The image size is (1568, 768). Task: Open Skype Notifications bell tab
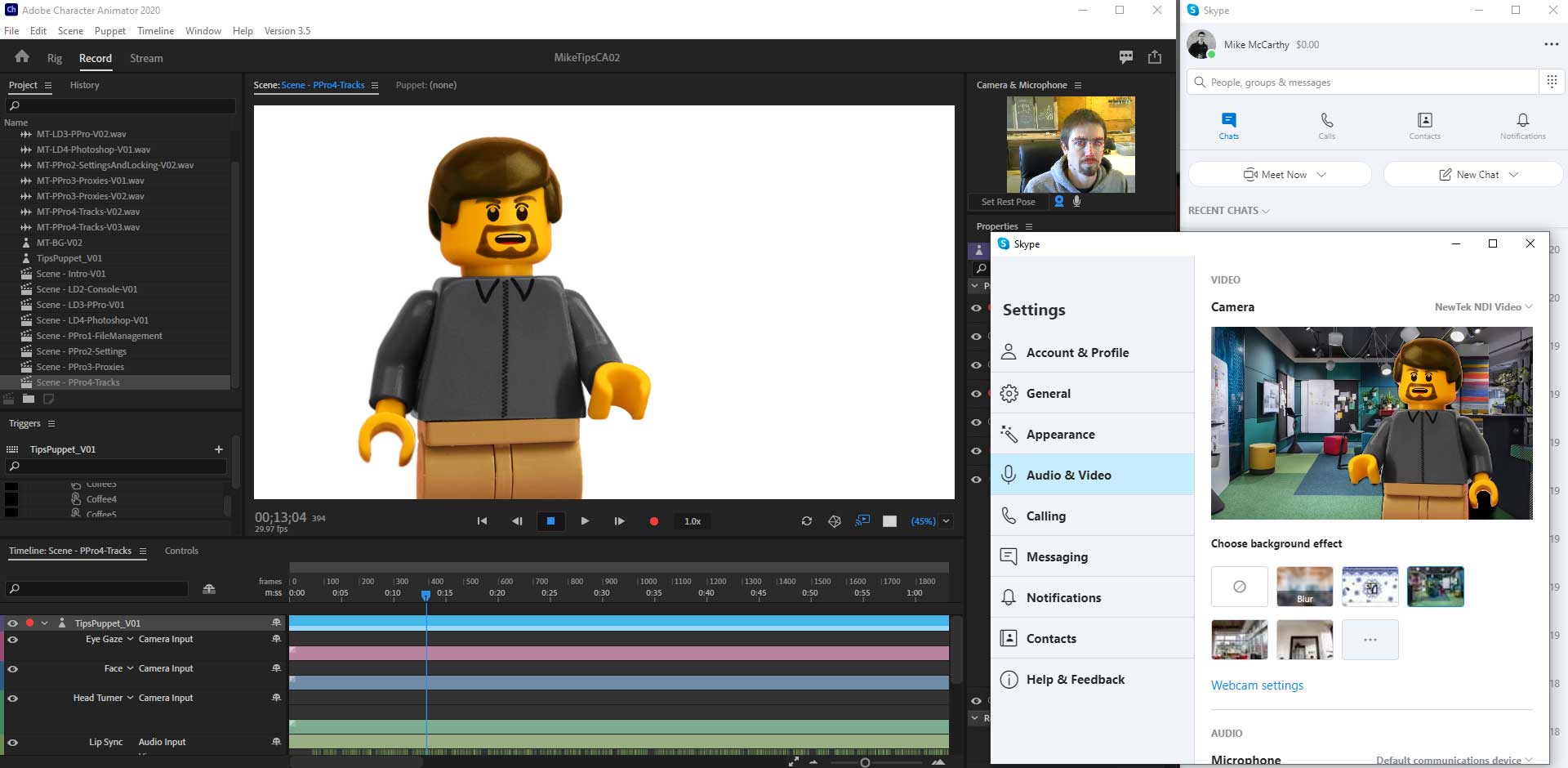point(1522,126)
